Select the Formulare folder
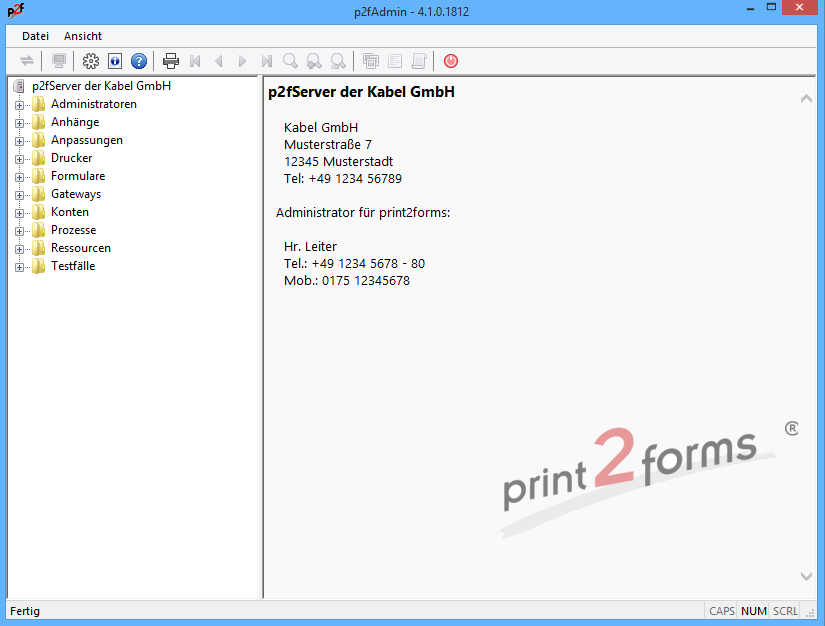Image resolution: width=825 pixels, height=626 pixels. tap(77, 176)
